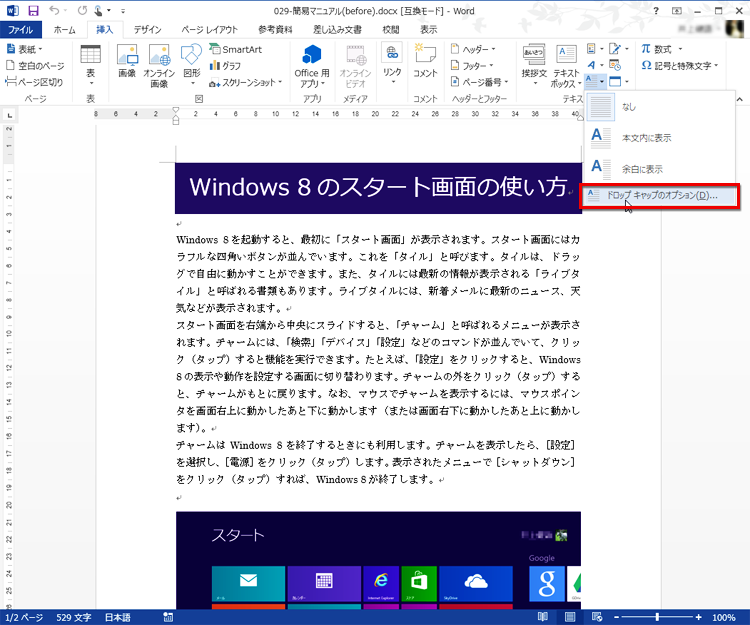The width and height of the screenshot is (750, 625).
Task: Open ribbon display options icon
Action: 677,11
